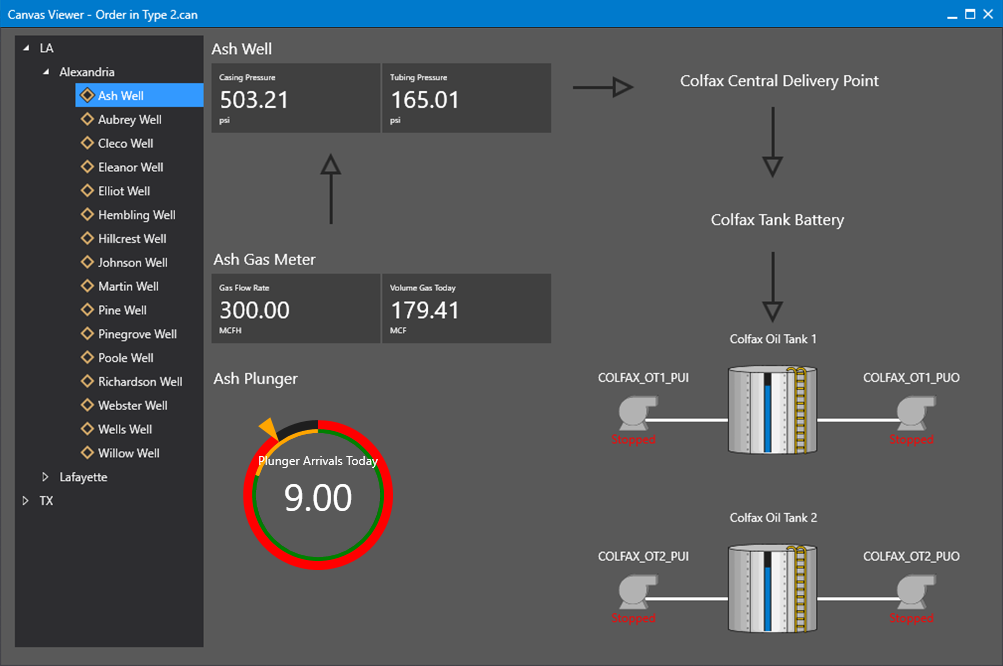Click the diamond icon beside Aubrey Well
1003x666 pixels.
88,119
